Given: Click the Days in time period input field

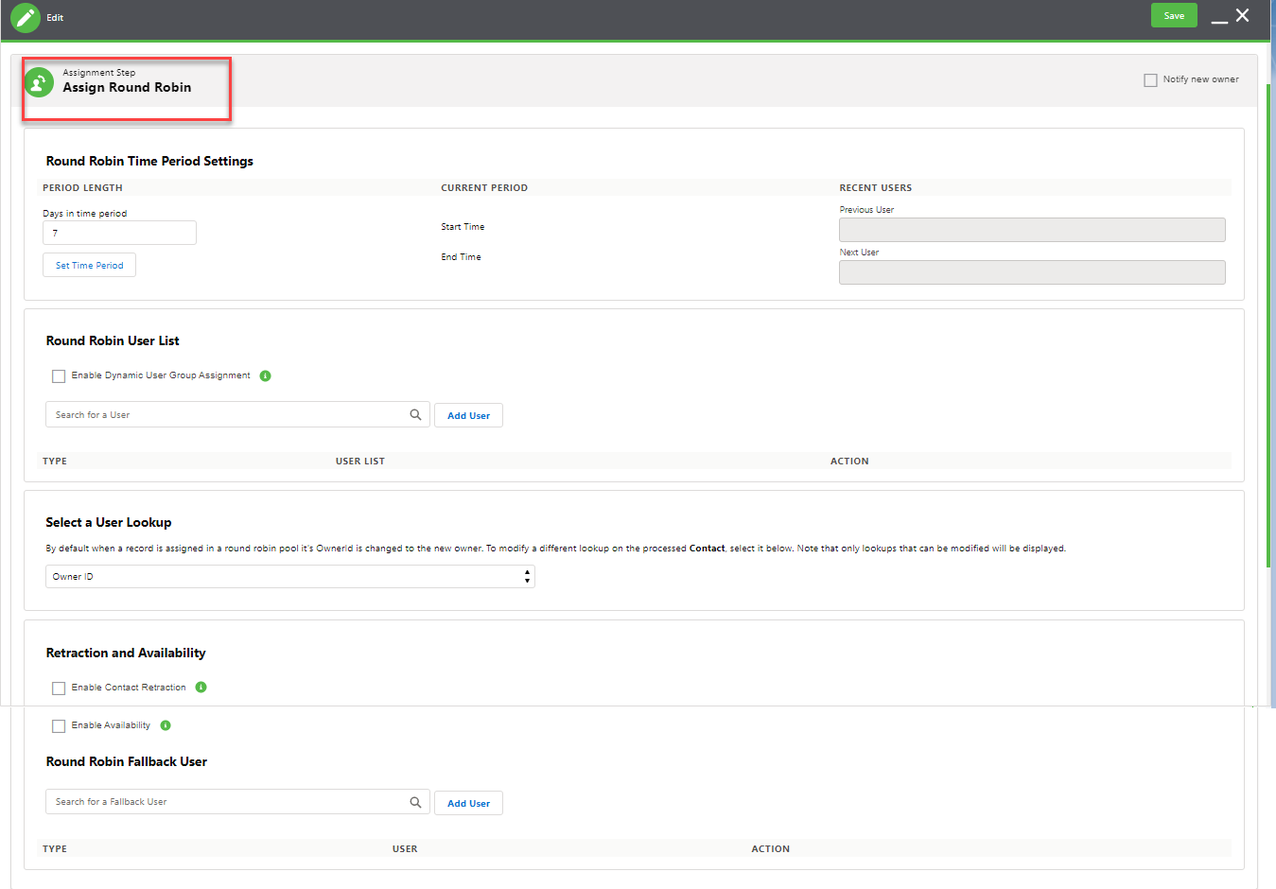Looking at the screenshot, I should coord(118,232).
